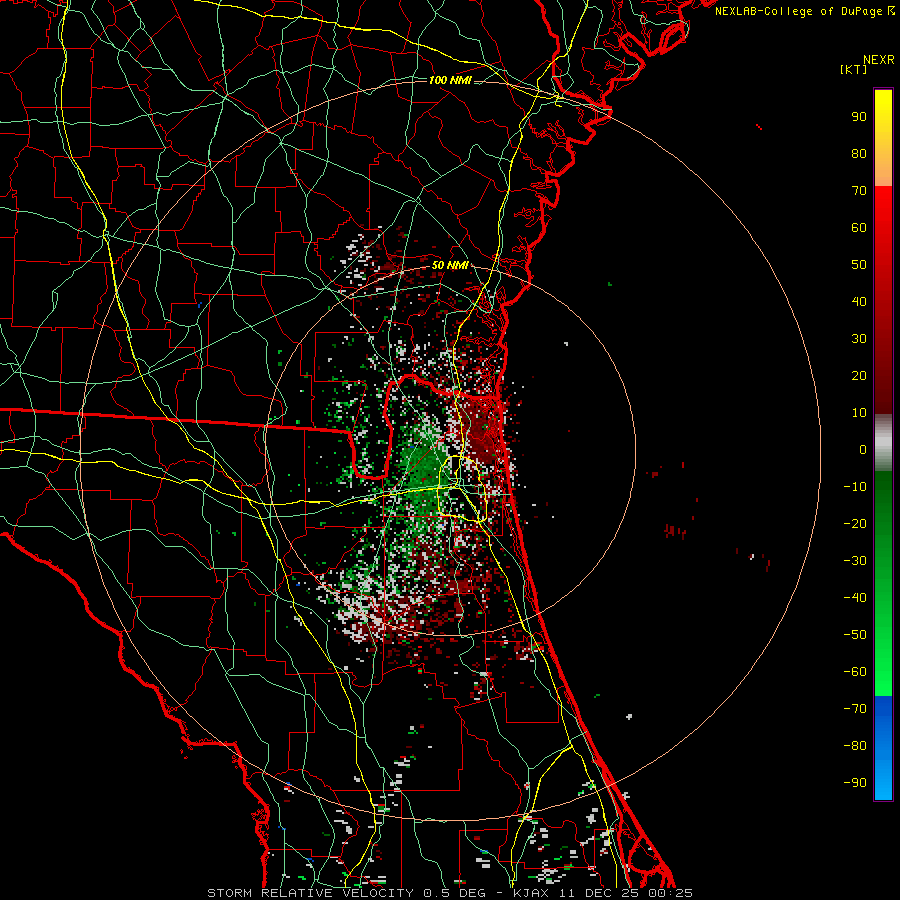
Task: Click the positive 50 scale value
Action: click(859, 265)
